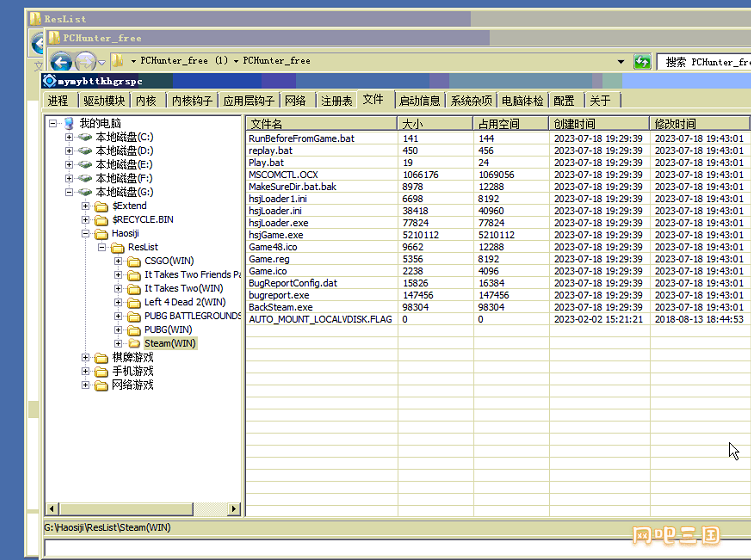Sort by the 大小 column header
The image size is (751, 560).
pyautogui.click(x=435, y=124)
